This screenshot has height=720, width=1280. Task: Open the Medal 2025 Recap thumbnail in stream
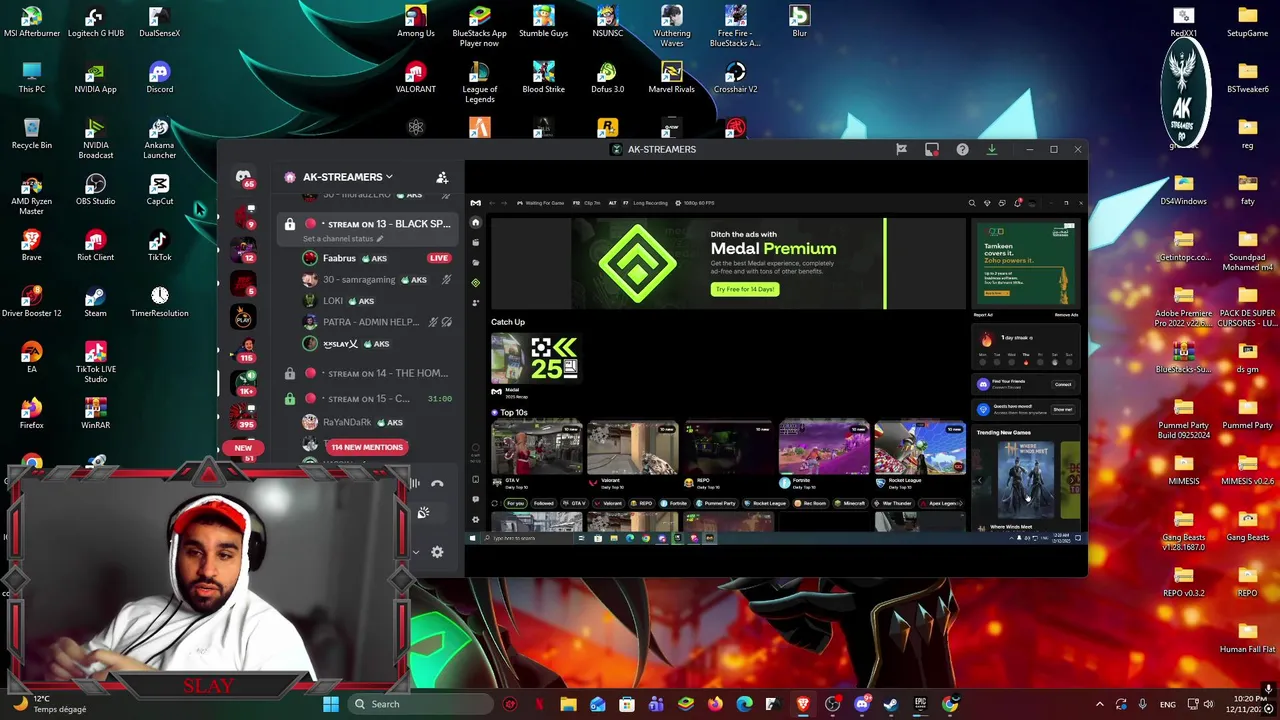pyautogui.click(x=535, y=359)
